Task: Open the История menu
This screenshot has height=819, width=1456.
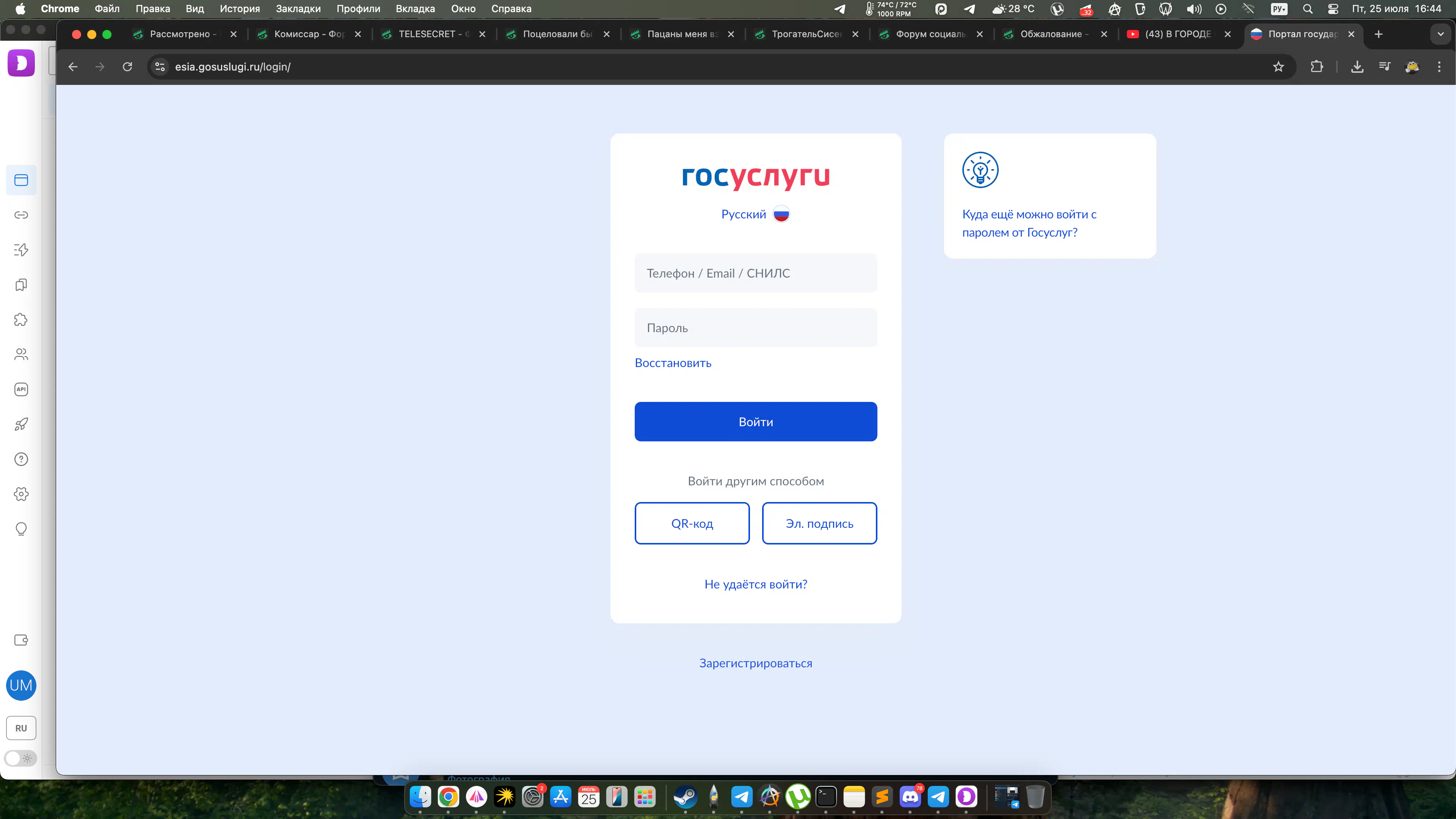Action: click(x=240, y=8)
